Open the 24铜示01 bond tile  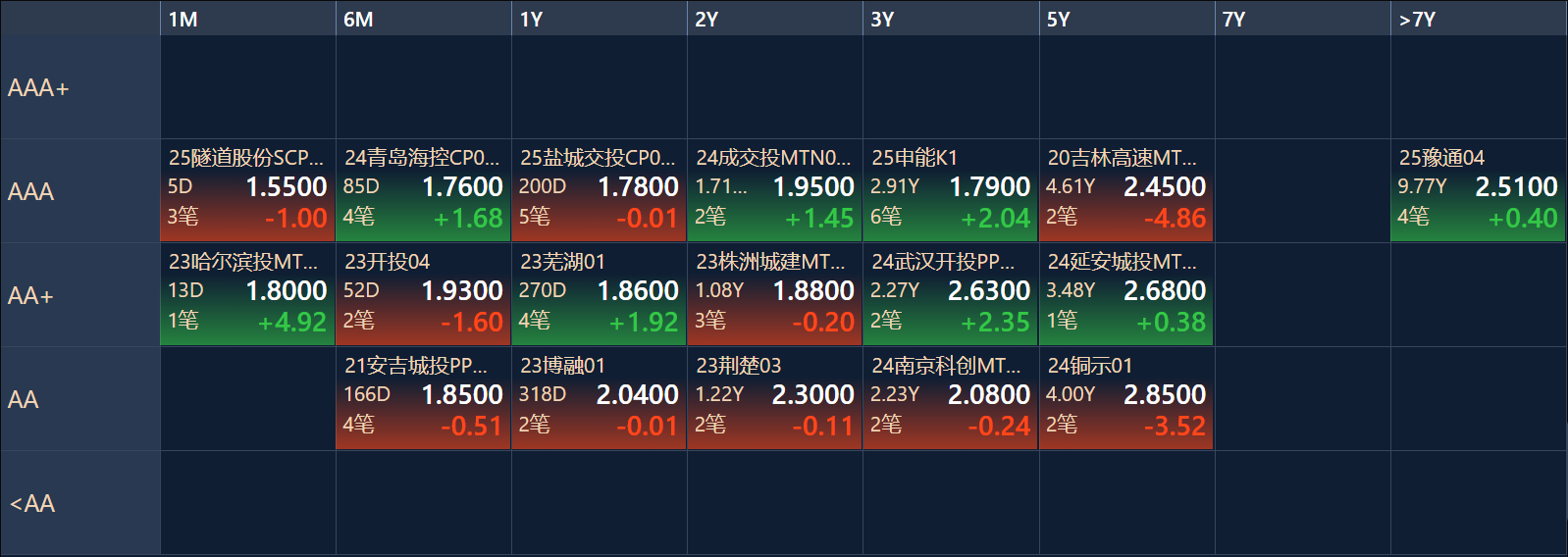pos(1125,399)
